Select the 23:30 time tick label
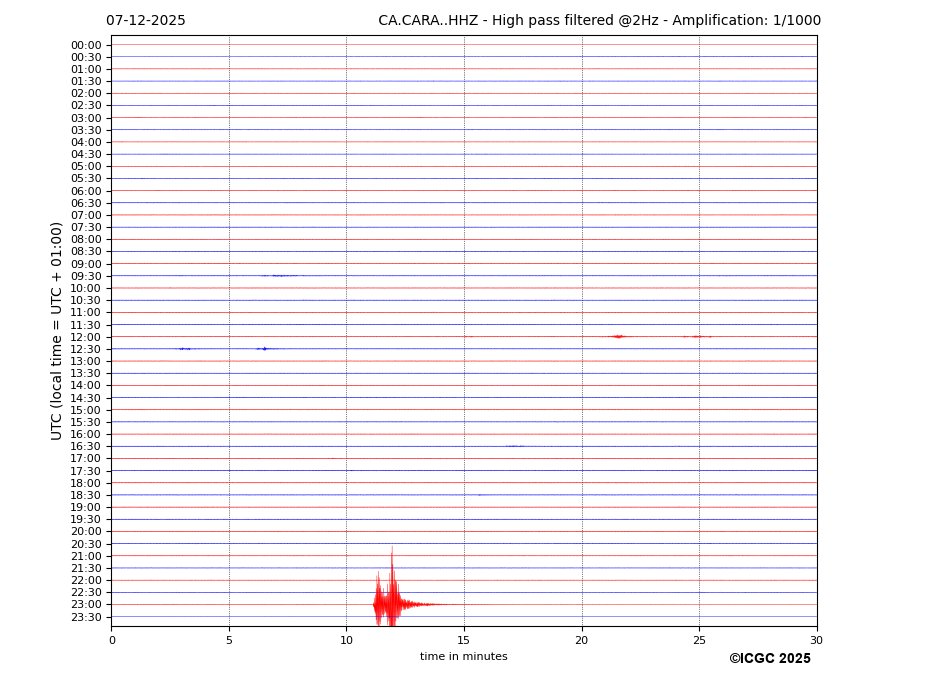Viewport: 927px width, 696px height. pyautogui.click(x=86, y=617)
